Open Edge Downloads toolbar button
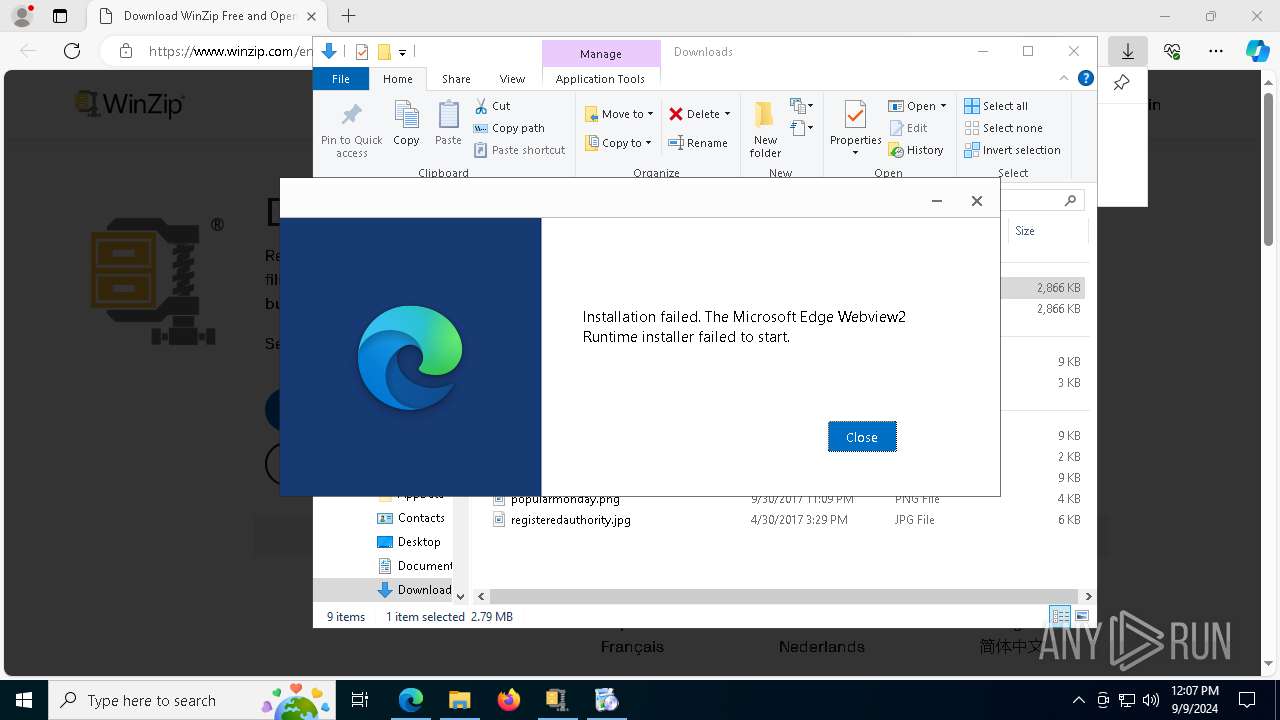This screenshot has width=1280, height=720. 1128,51
